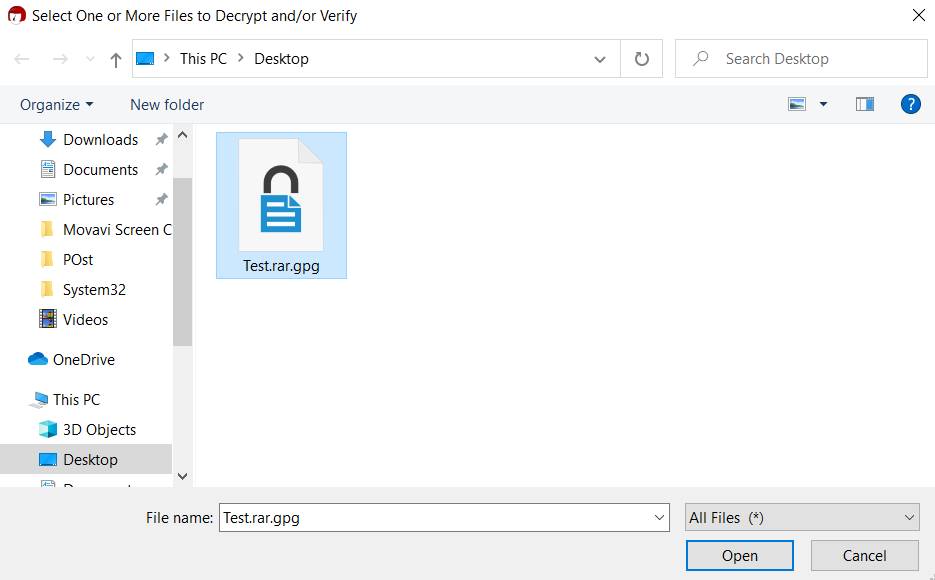This screenshot has height=580, width=935.
Task: Click the Test.rar.gpg file name label
Action: tap(281, 266)
